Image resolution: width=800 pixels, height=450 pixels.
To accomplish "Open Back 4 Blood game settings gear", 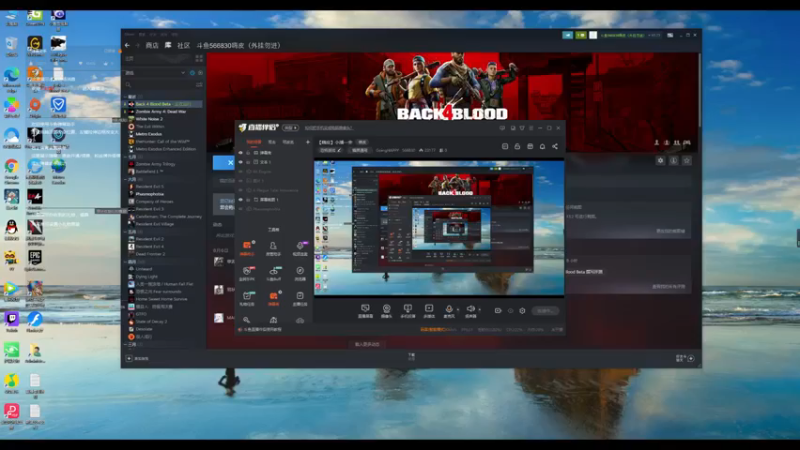I will coord(660,160).
